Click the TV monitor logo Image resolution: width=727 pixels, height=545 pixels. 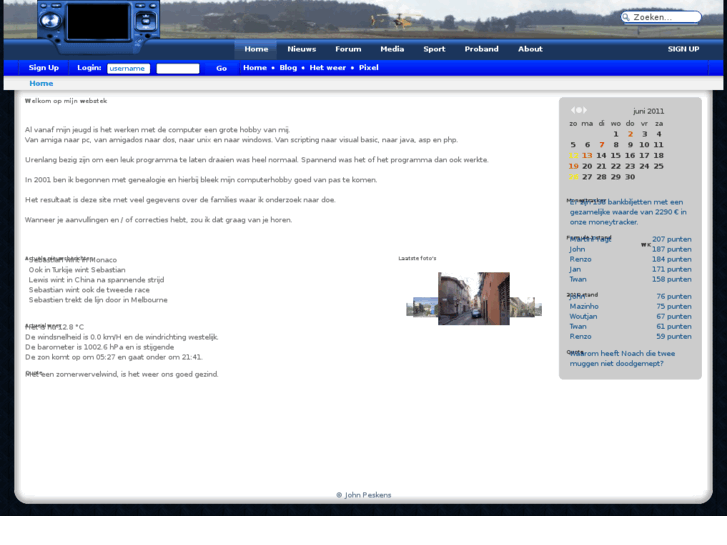click(x=98, y=22)
